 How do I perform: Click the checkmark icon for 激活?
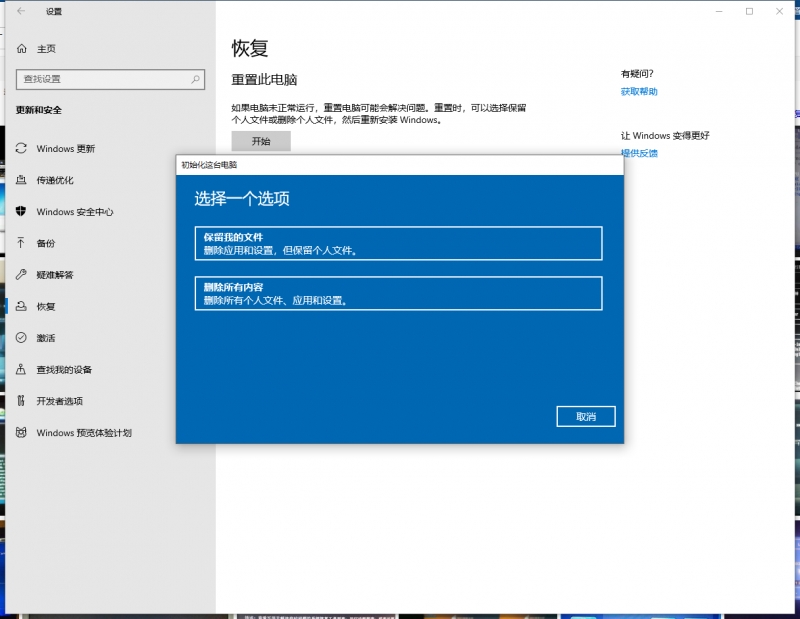tap(21, 338)
